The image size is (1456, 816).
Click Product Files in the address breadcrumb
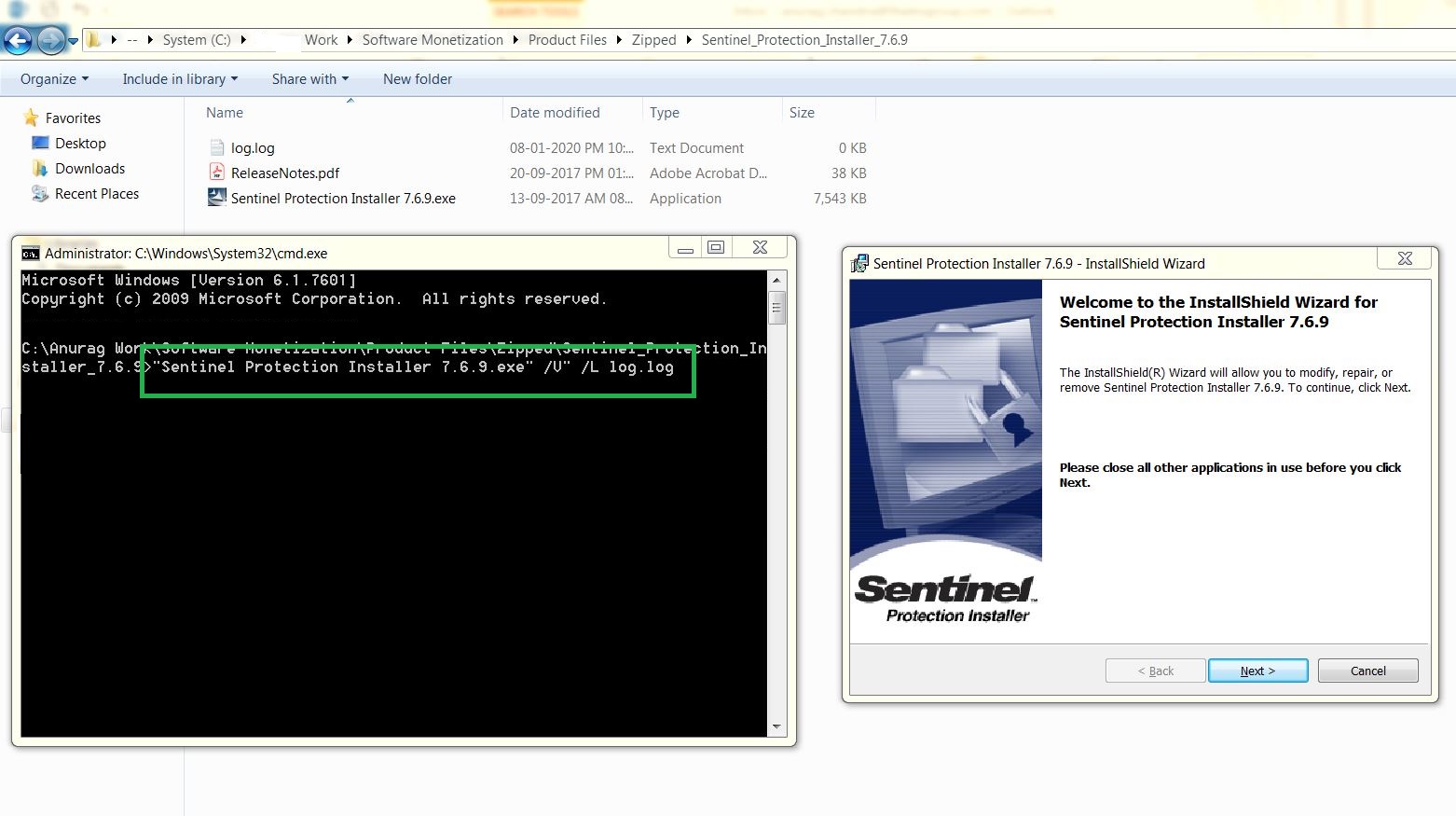tap(567, 39)
